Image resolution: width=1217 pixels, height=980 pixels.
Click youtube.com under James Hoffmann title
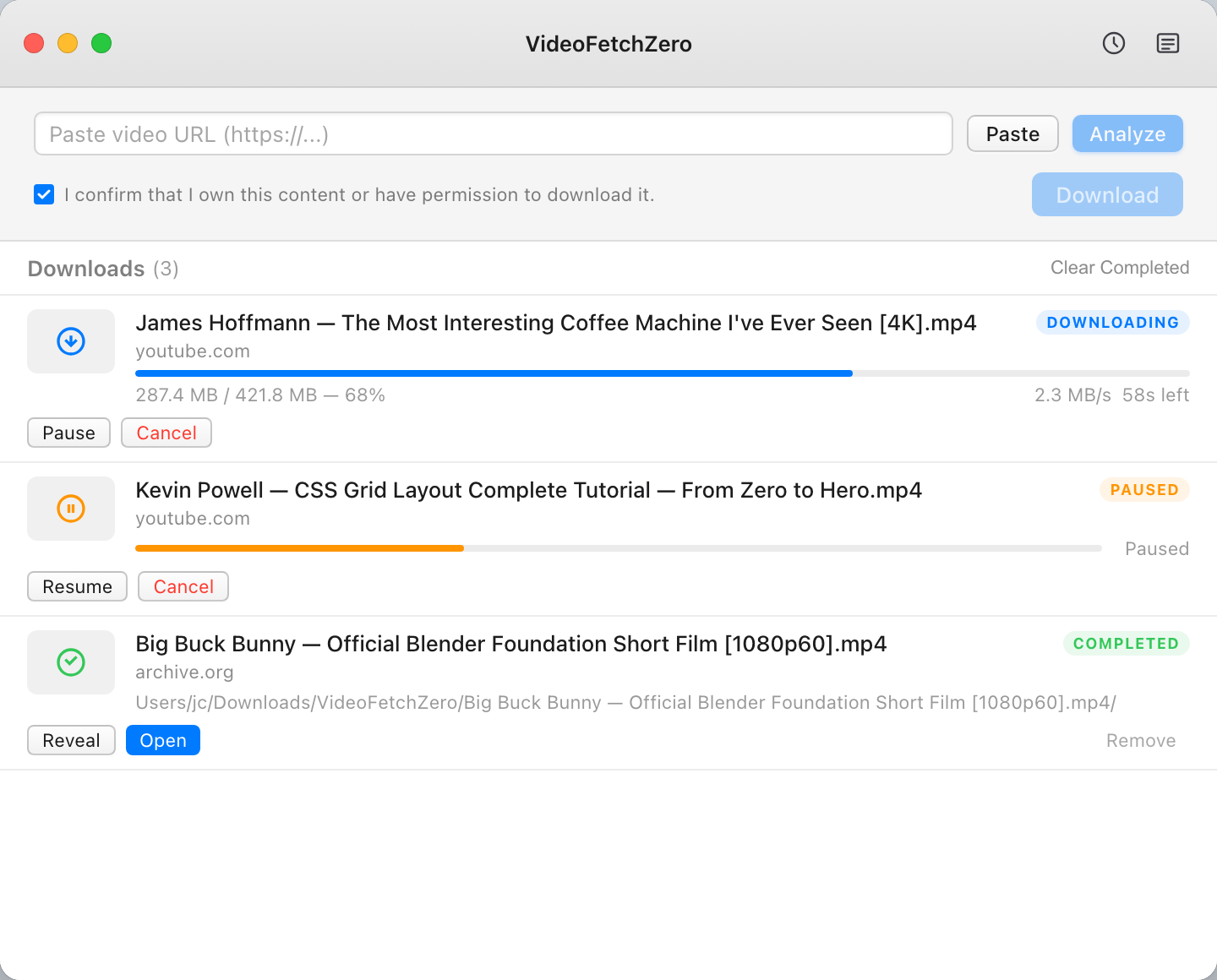pyautogui.click(x=193, y=351)
